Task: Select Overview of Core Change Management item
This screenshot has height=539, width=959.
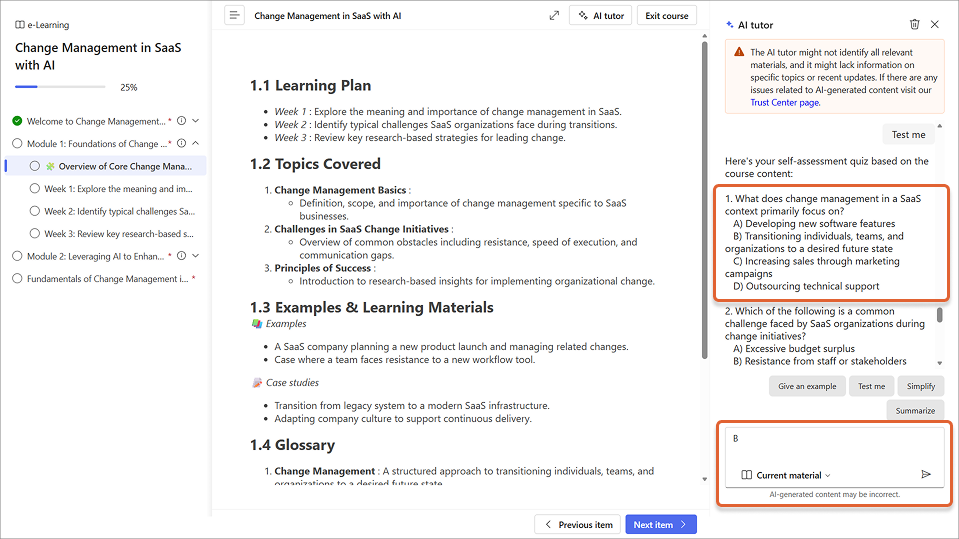Action: pos(118,166)
